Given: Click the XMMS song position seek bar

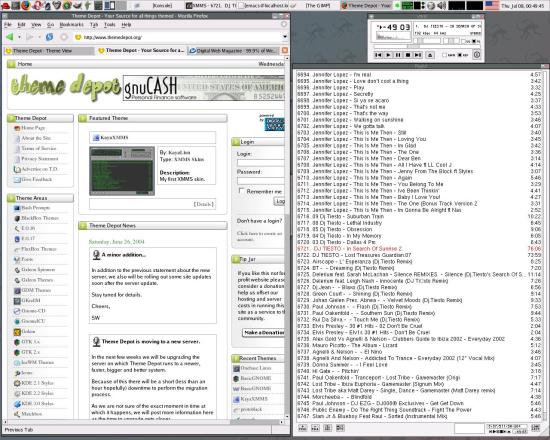Looking at the screenshot, I should click(427, 46).
